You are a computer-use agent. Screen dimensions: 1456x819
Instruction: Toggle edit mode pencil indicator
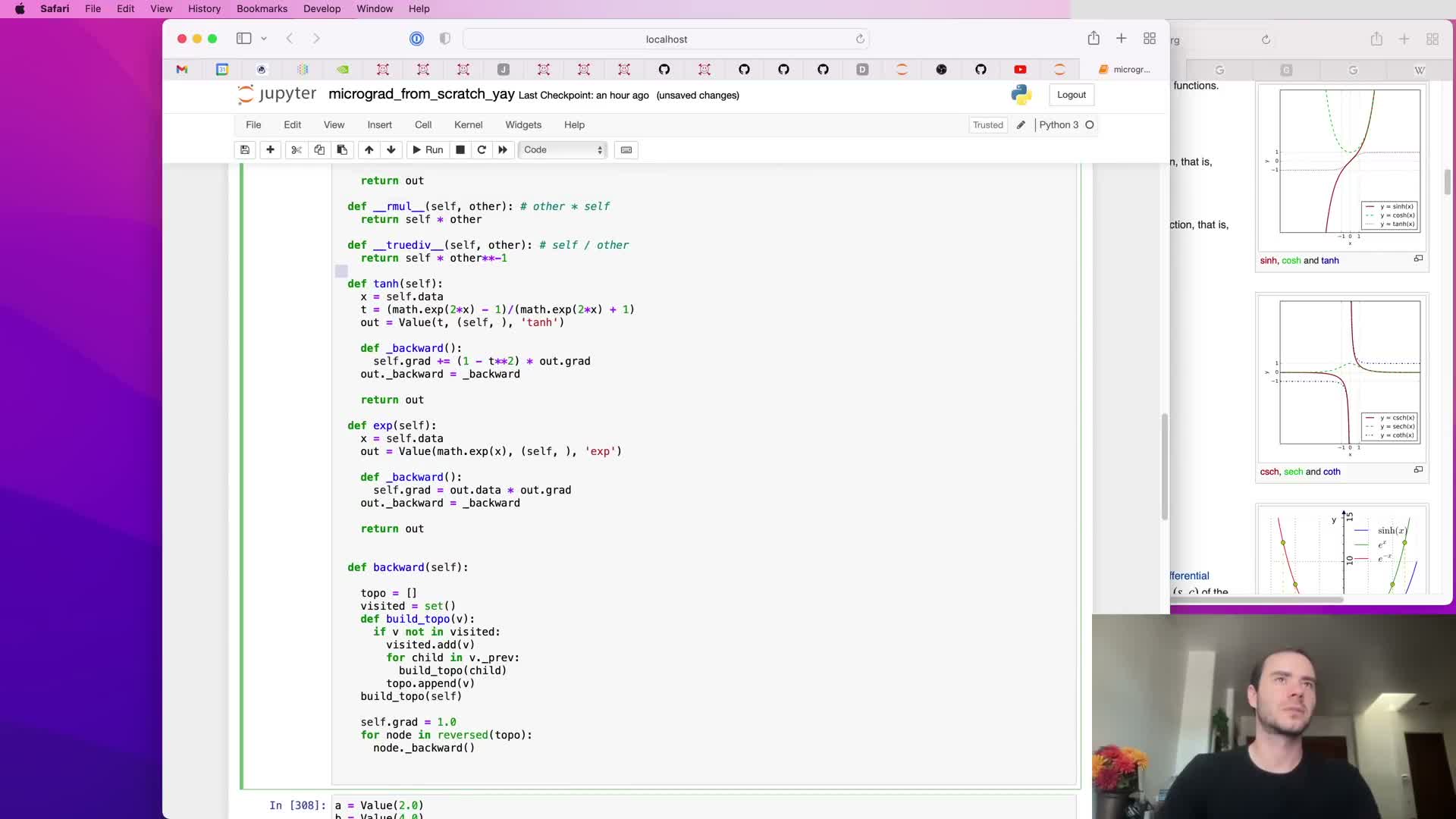point(1021,125)
